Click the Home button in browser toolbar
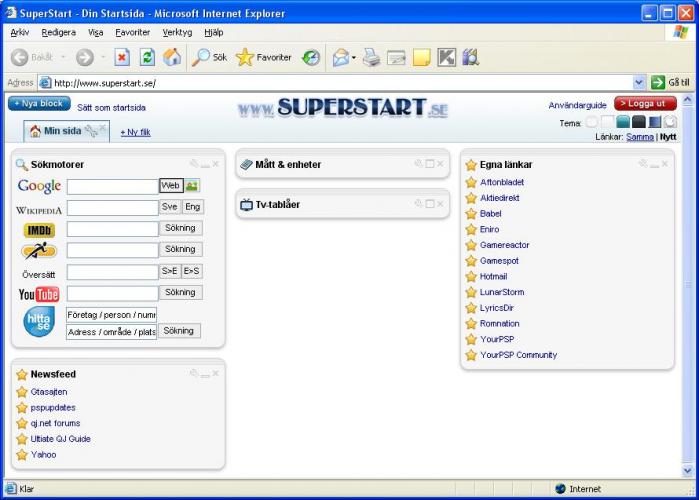Screen dimensions: 699x500 (172, 57)
